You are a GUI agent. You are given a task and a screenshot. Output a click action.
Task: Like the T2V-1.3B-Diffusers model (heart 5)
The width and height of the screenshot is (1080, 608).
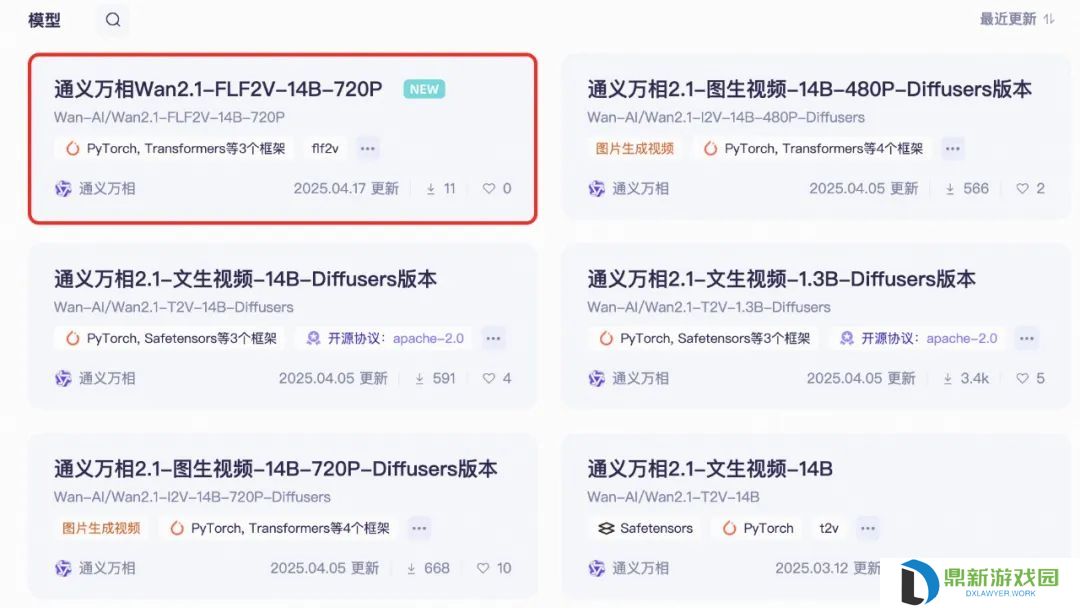[x=1022, y=379]
